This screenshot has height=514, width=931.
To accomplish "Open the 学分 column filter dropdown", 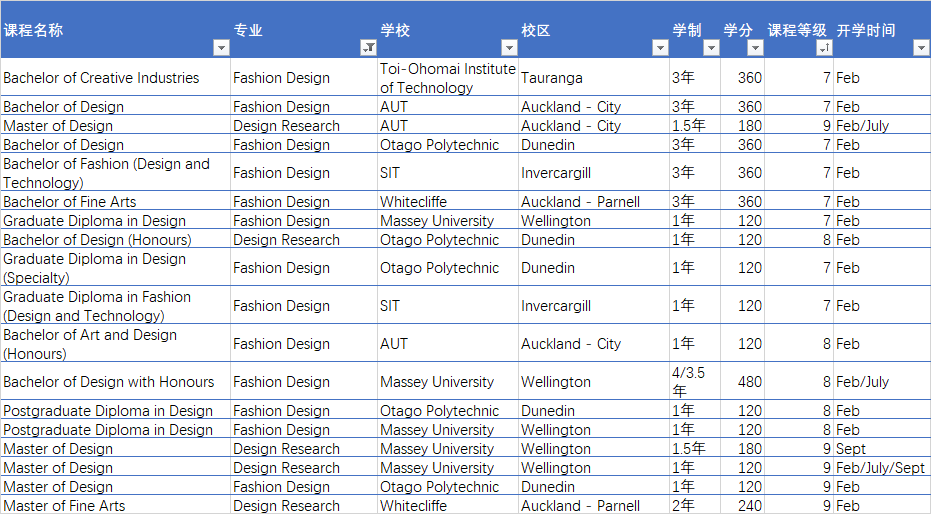I will click(x=755, y=47).
